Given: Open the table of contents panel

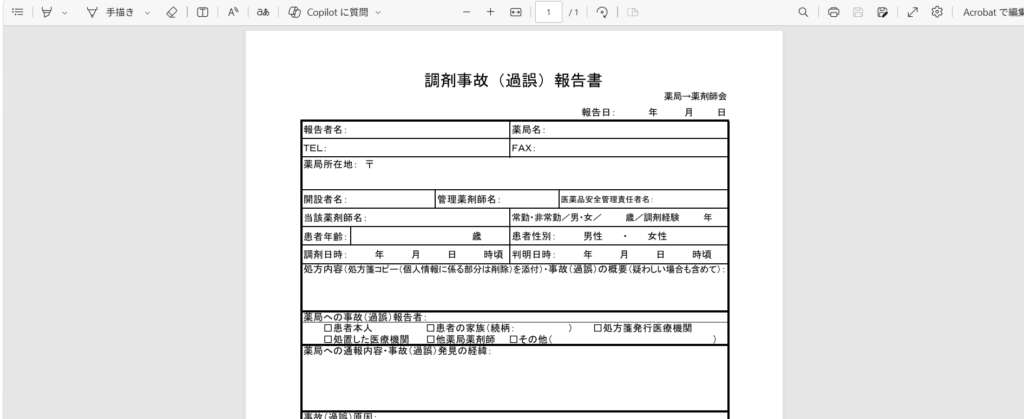Looking at the screenshot, I should pyautogui.click(x=18, y=12).
